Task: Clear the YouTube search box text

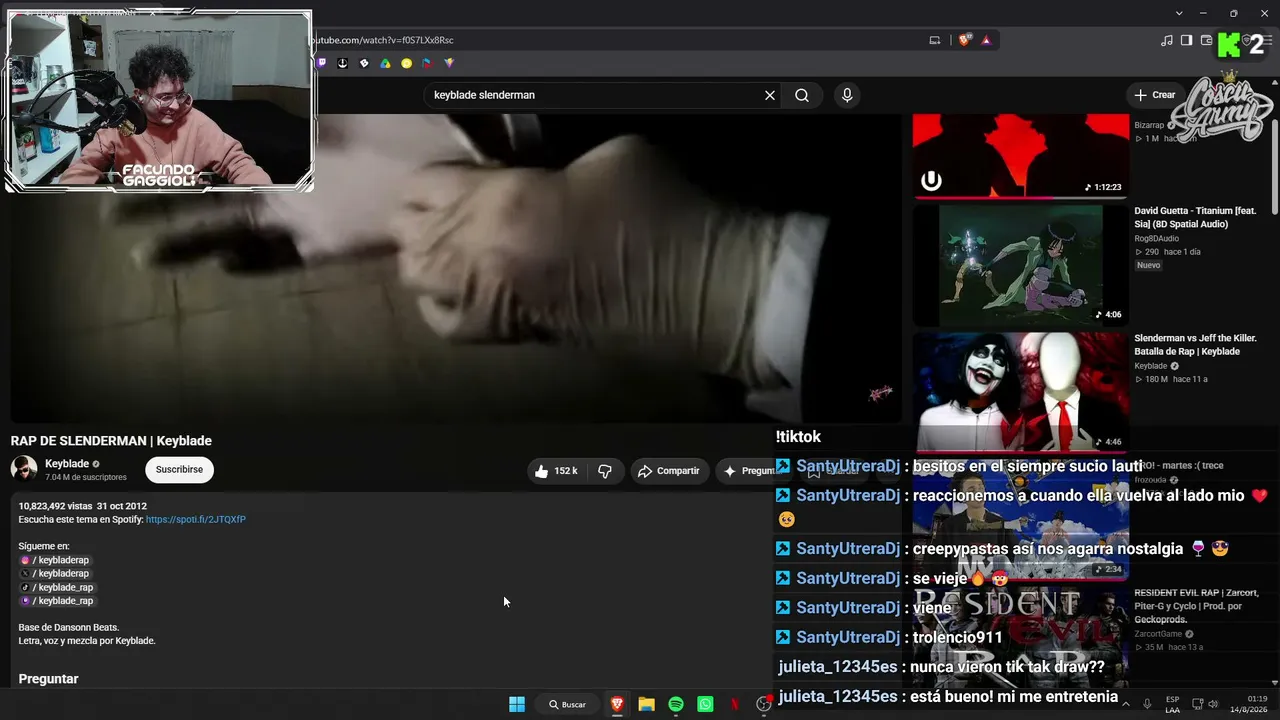Action: (x=770, y=95)
